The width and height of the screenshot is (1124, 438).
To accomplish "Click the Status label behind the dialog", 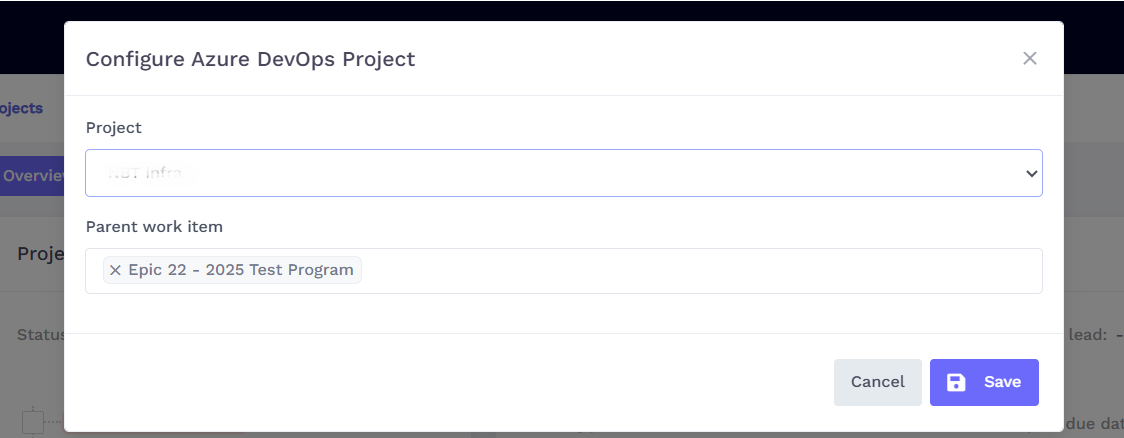I will click(40, 335).
